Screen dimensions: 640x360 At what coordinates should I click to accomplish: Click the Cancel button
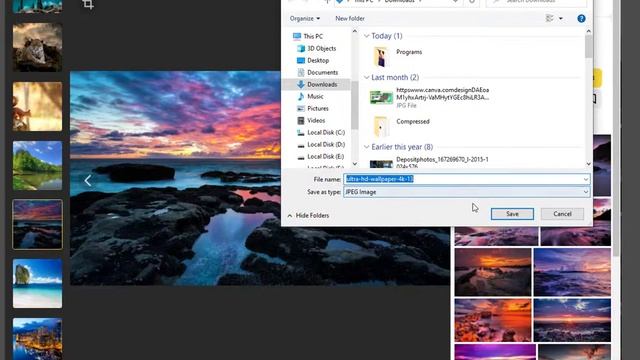(562, 214)
